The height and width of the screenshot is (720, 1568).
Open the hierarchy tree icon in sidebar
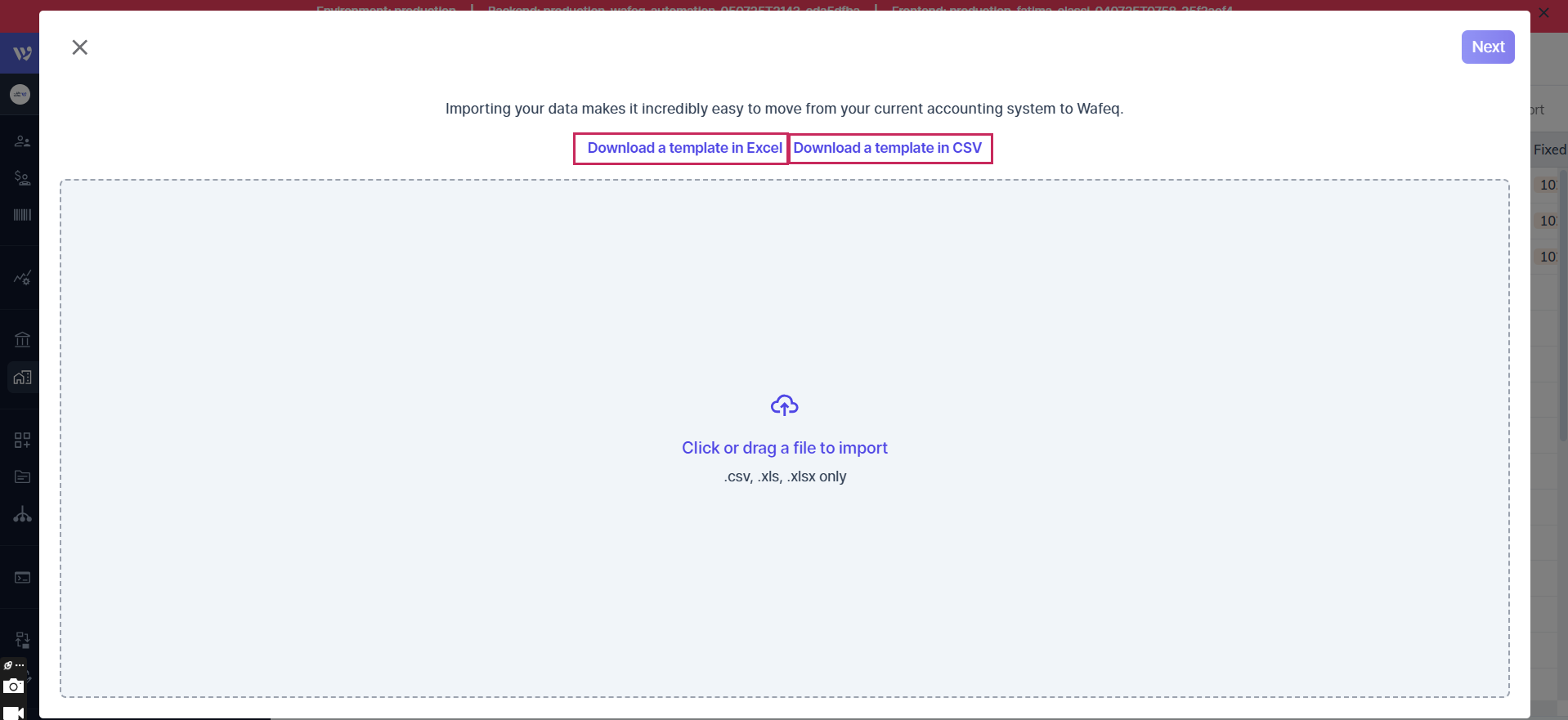(x=22, y=514)
